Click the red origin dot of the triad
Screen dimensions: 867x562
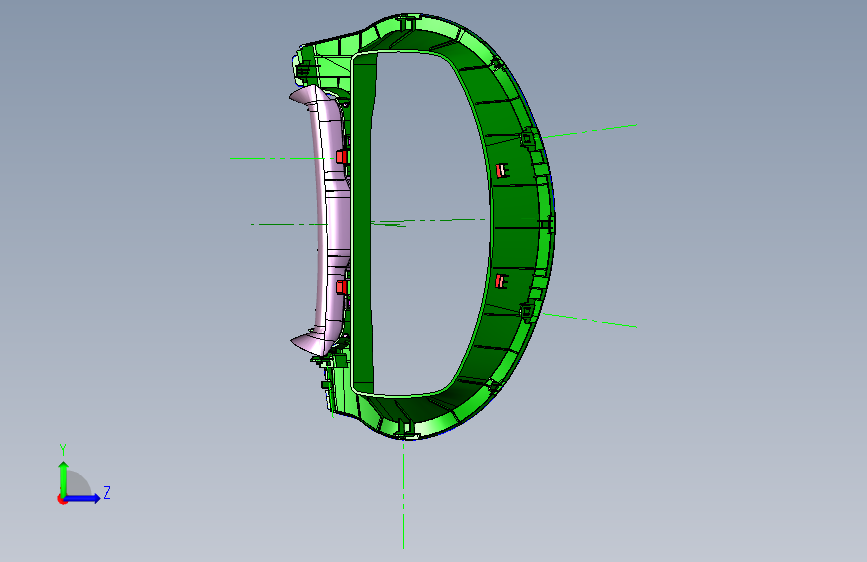pos(62,499)
